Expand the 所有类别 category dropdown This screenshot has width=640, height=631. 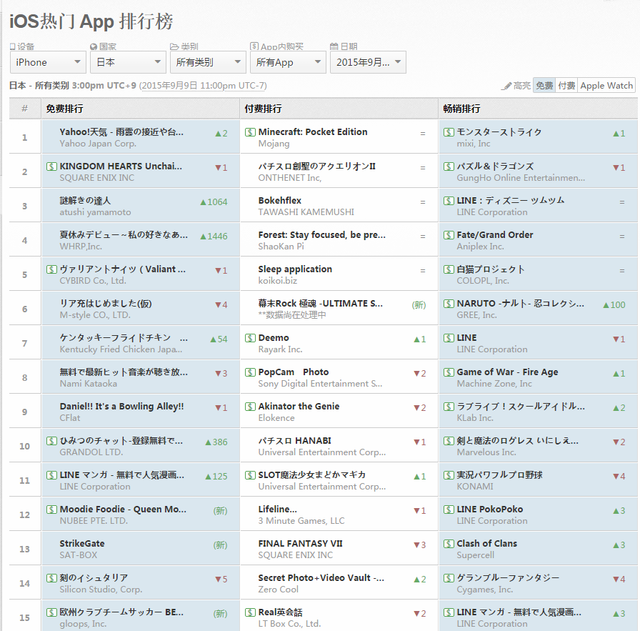[x=207, y=62]
